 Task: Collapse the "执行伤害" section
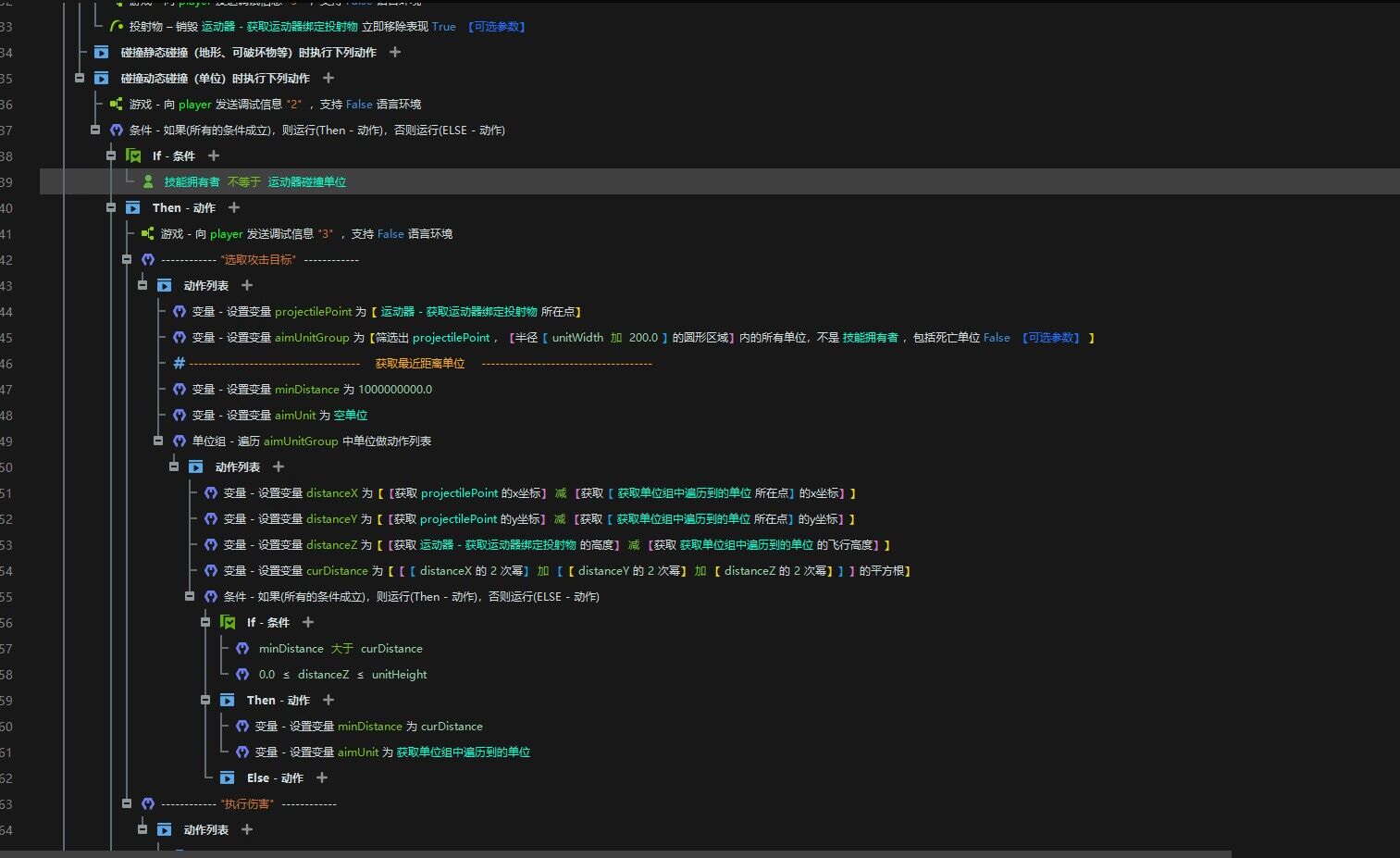coord(127,803)
